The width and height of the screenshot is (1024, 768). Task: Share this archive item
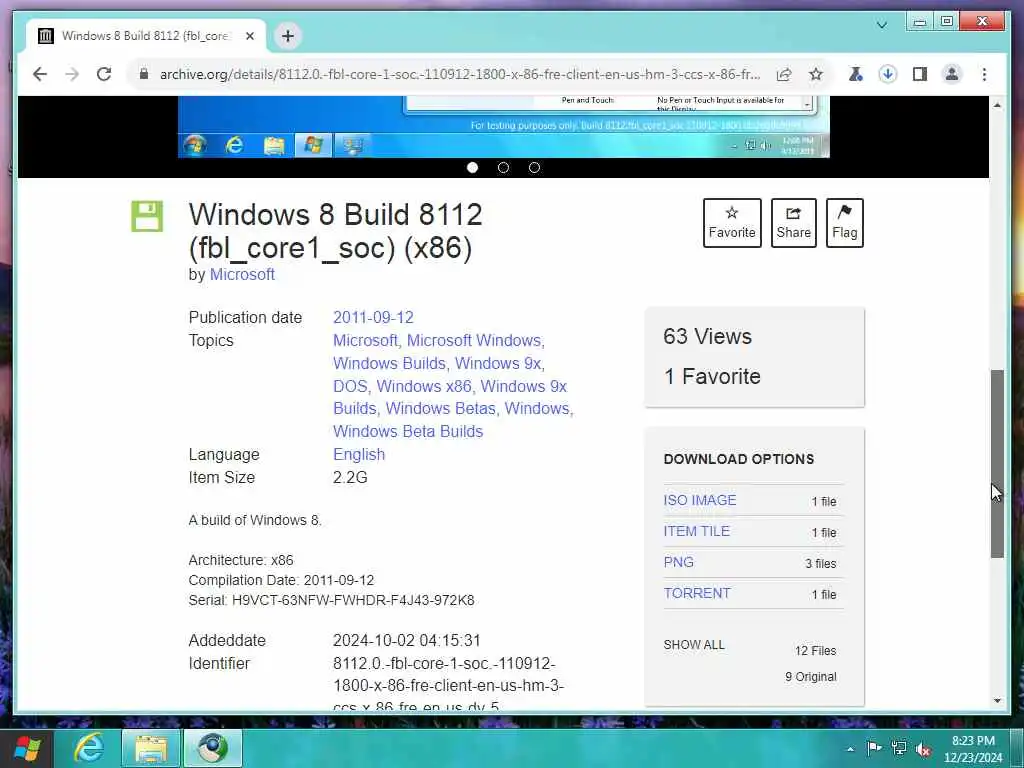[793, 223]
